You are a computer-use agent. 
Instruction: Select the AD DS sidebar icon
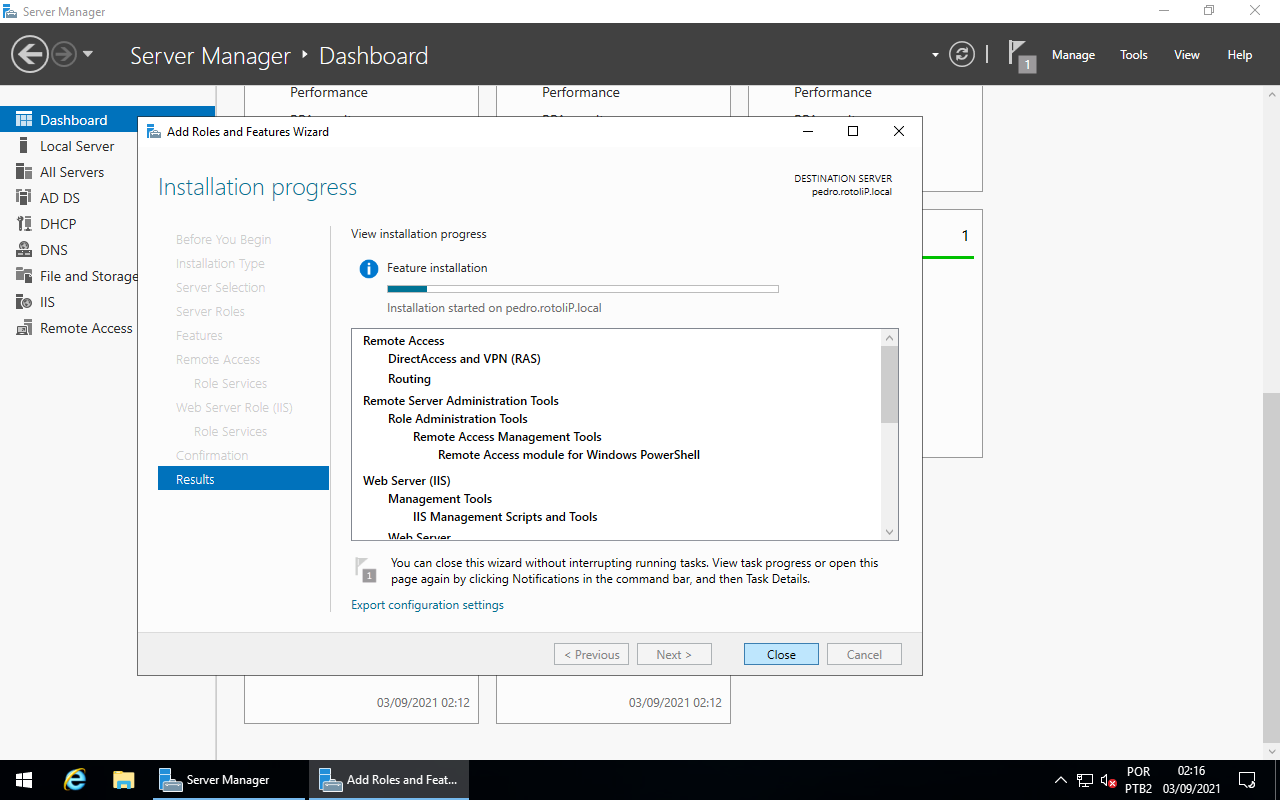click(24, 198)
